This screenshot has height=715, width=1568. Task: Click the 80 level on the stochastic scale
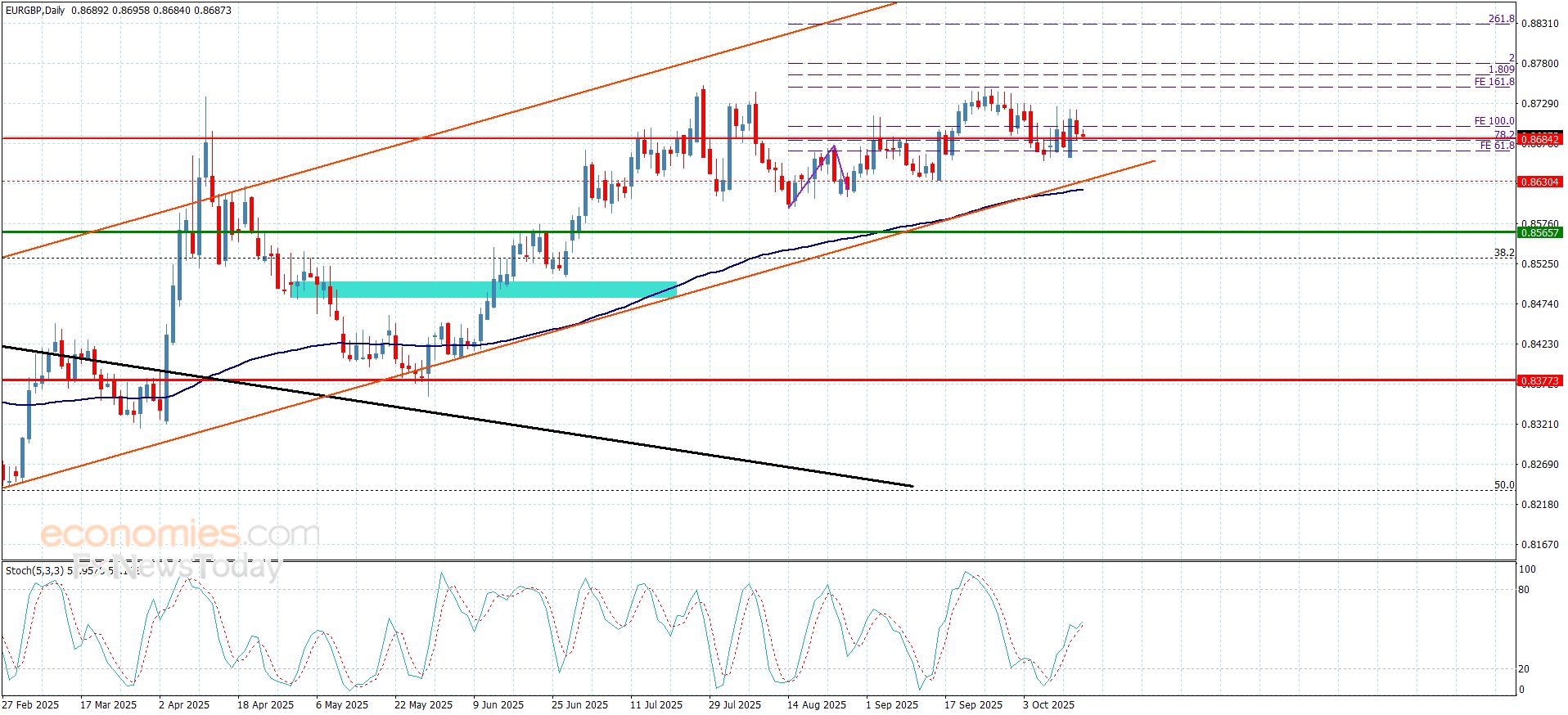[1523, 589]
